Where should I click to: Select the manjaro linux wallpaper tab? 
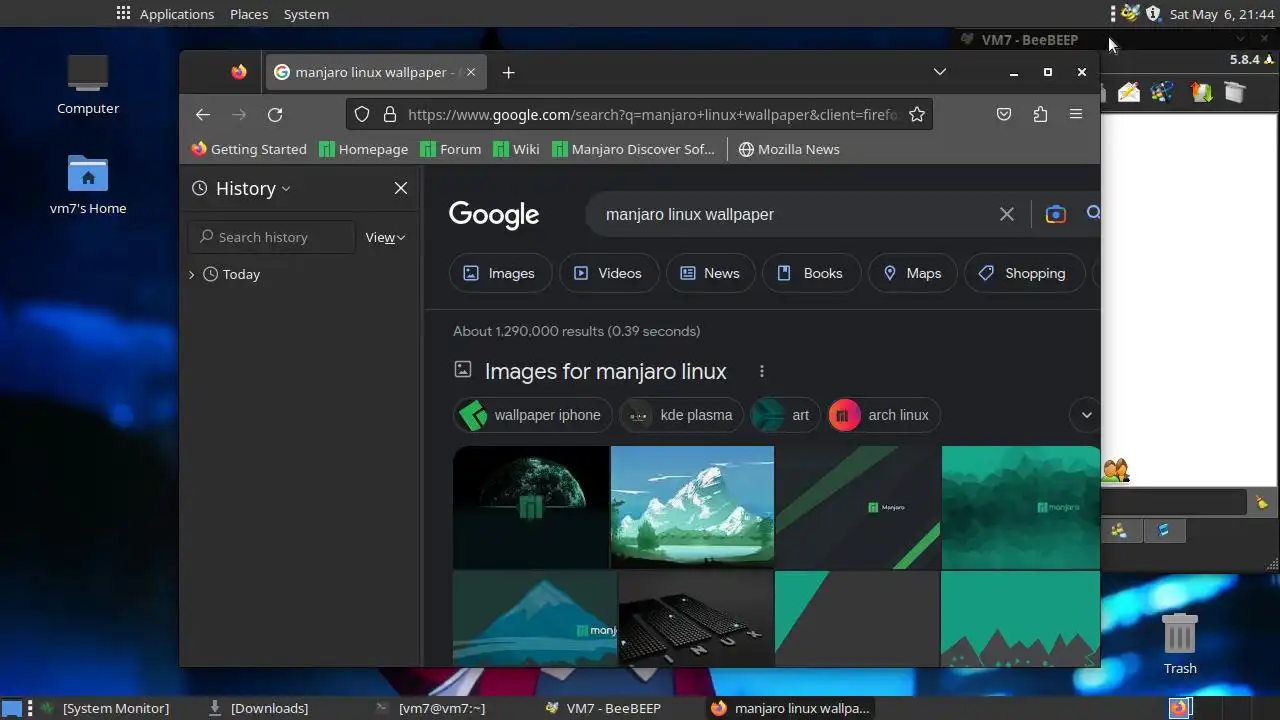pyautogui.click(x=376, y=72)
